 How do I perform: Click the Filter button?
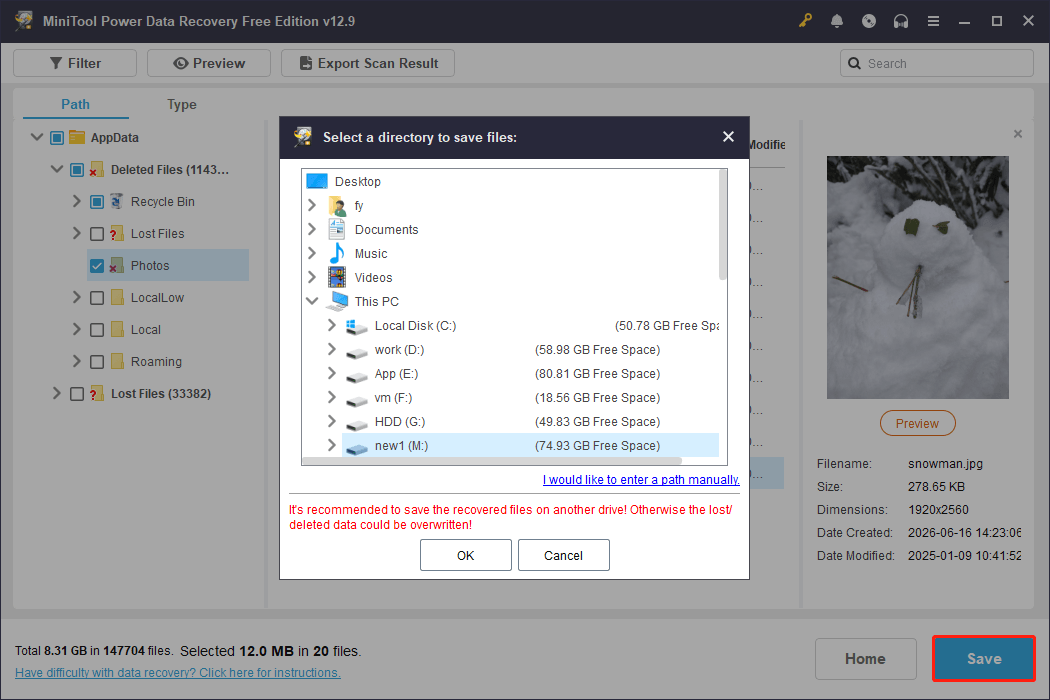75,63
